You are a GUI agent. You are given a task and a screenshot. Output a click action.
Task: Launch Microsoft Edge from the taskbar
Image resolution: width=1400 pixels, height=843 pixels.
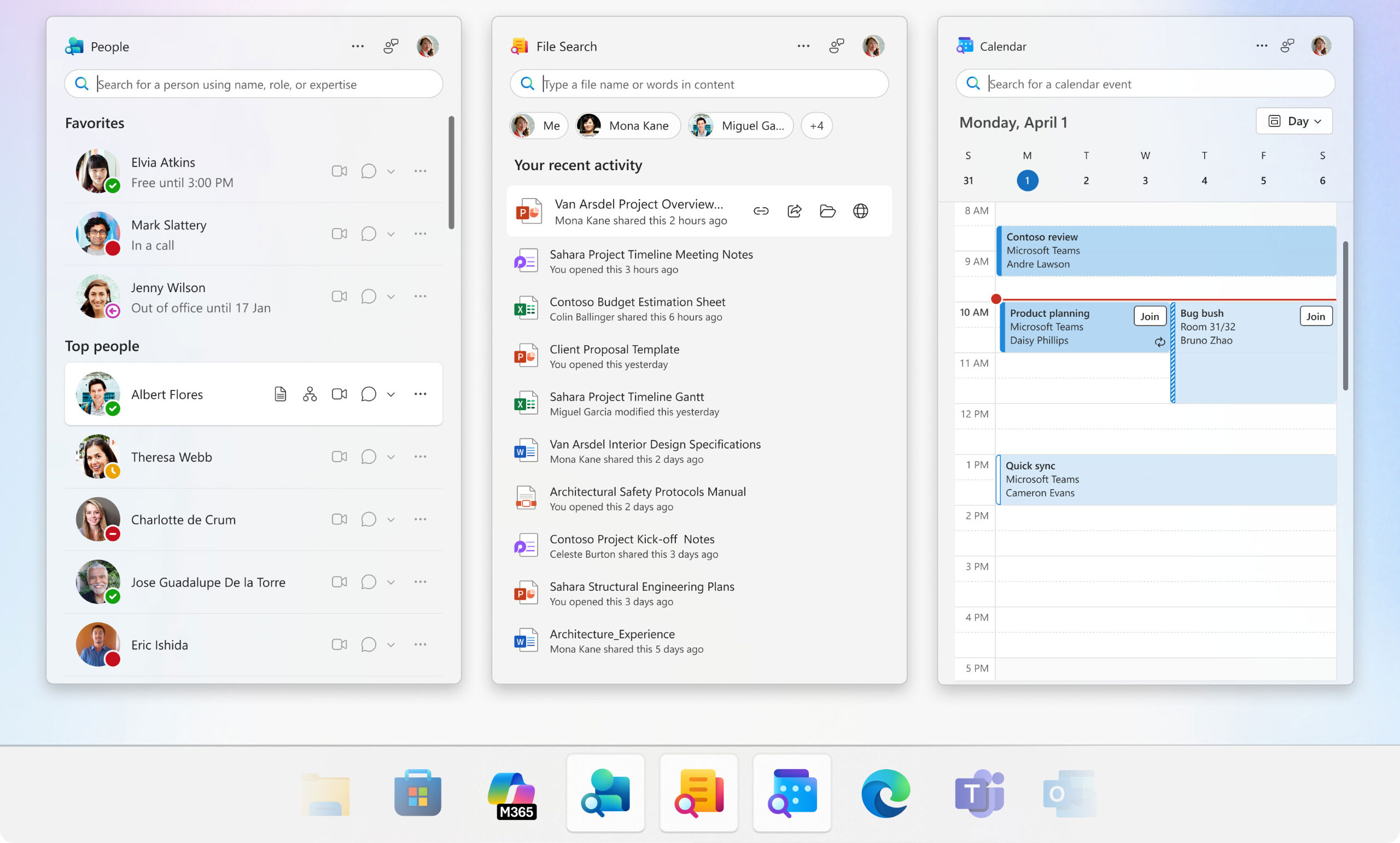pos(884,793)
